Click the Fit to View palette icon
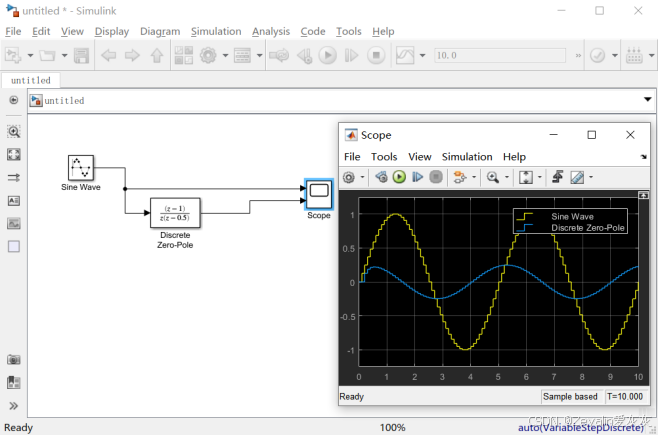 pyautogui.click(x=13, y=154)
